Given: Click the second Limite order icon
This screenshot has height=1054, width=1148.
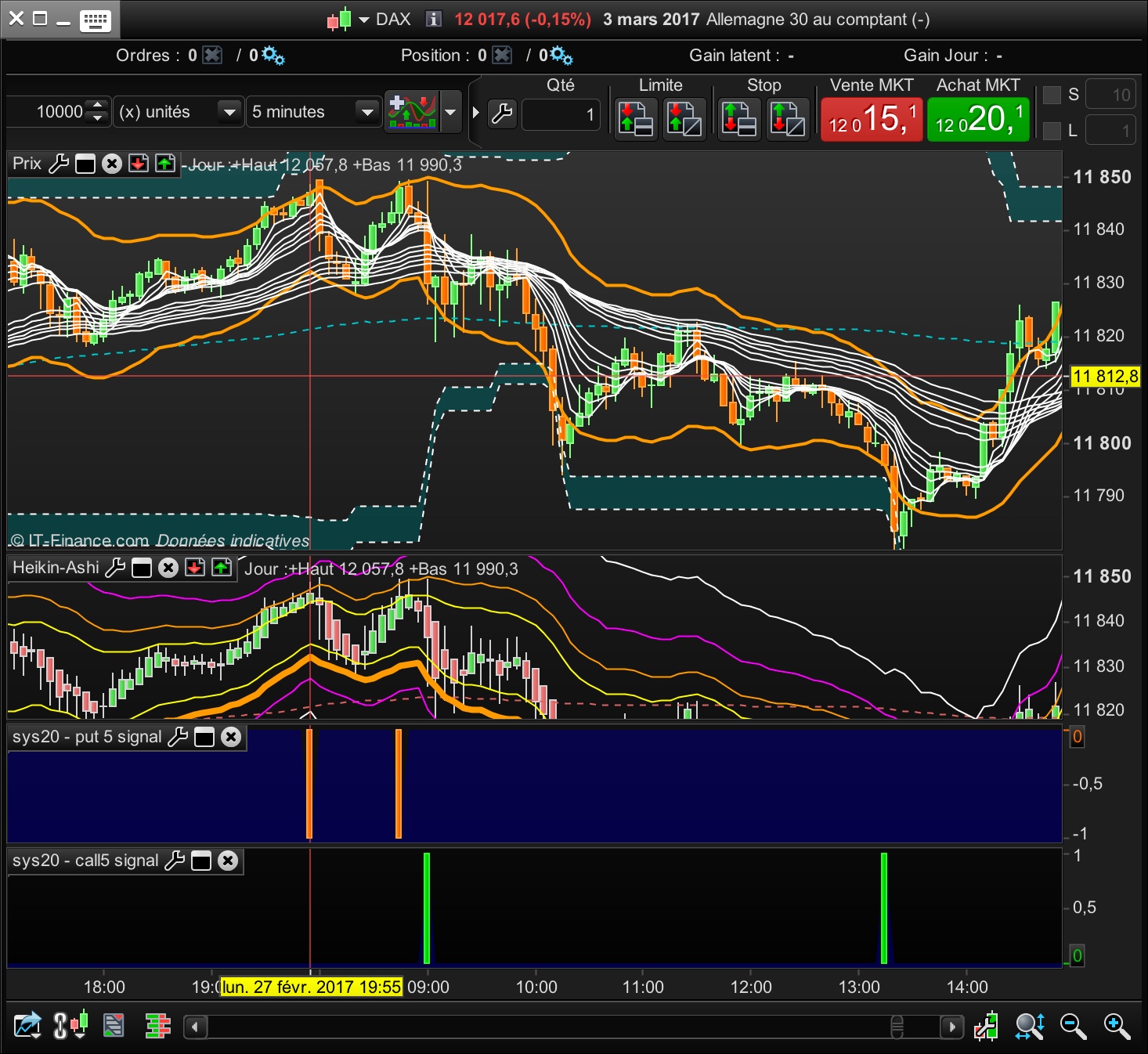Looking at the screenshot, I should 684,119.
